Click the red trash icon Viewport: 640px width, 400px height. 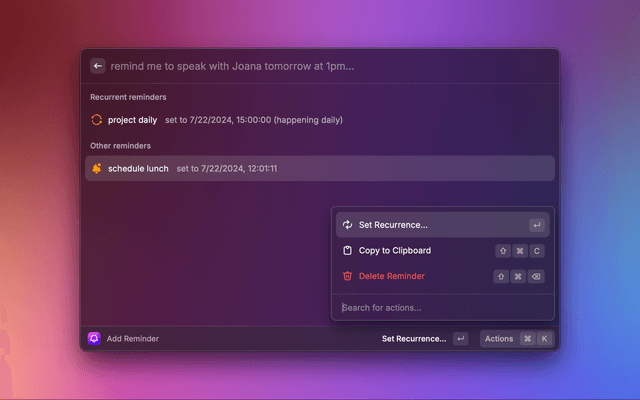pyautogui.click(x=347, y=276)
